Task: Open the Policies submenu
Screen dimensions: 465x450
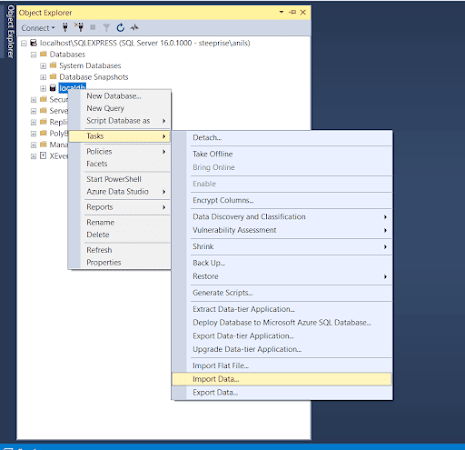Action: (120, 151)
